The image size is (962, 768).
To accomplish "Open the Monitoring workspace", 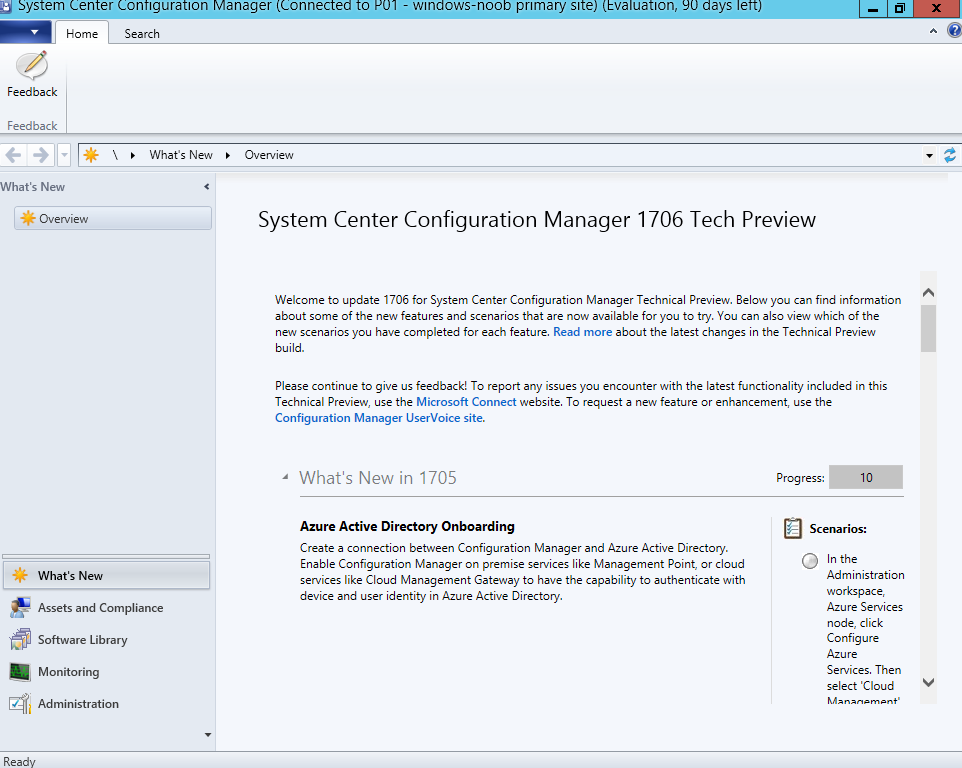I will (x=106, y=672).
